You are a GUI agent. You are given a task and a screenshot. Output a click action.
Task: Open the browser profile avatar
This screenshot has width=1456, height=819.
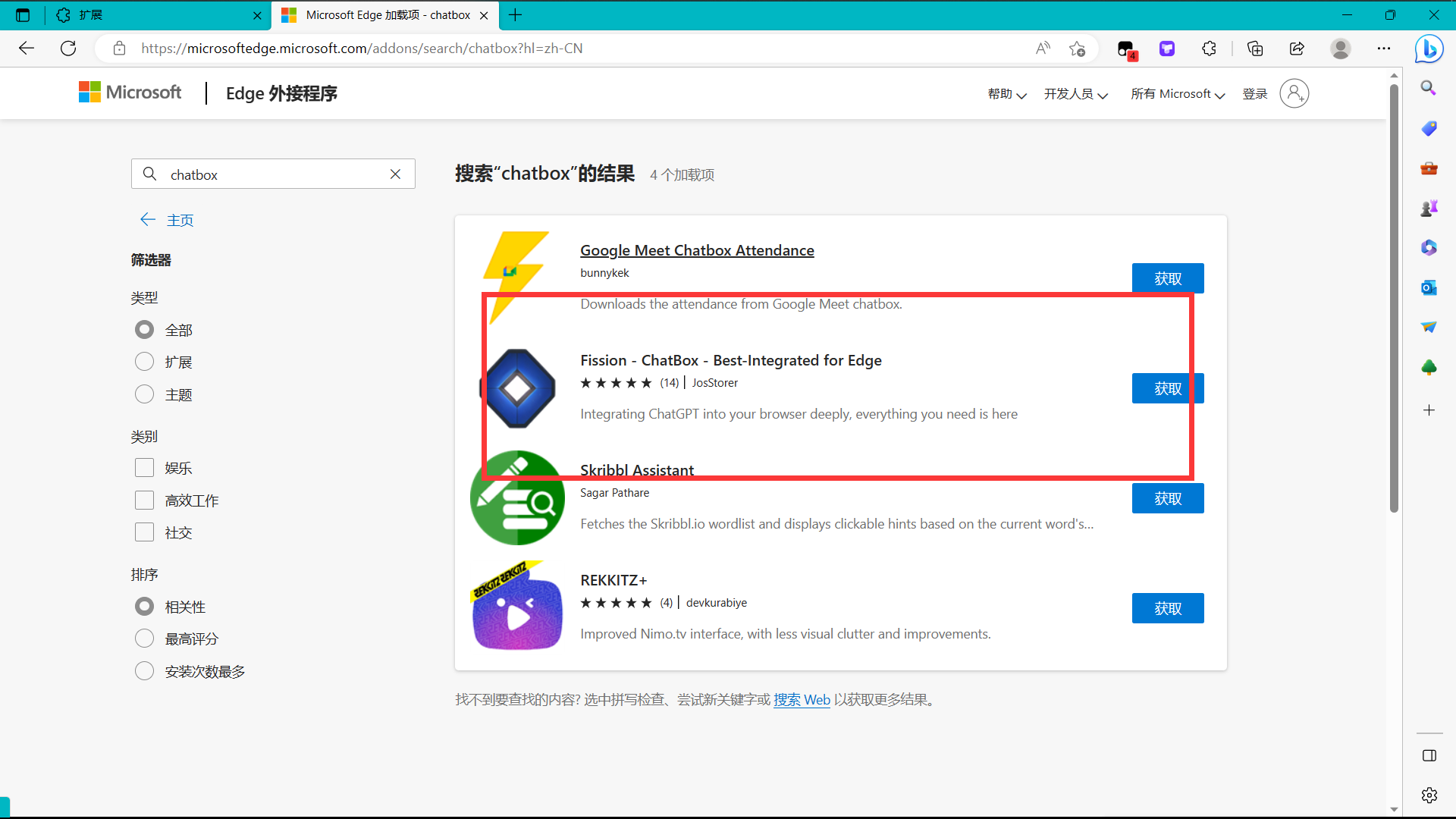pyautogui.click(x=1341, y=49)
